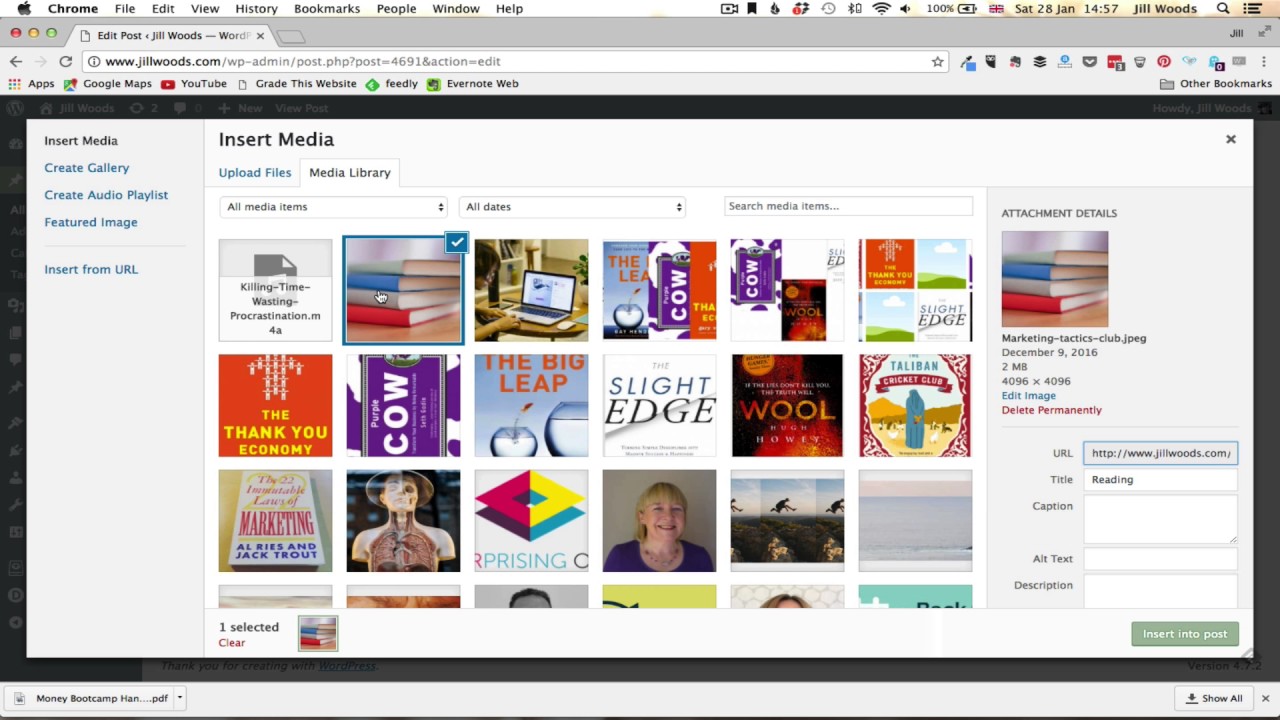Open Create Audio Playlist option
Viewport: 1280px width, 720px height.
point(106,195)
